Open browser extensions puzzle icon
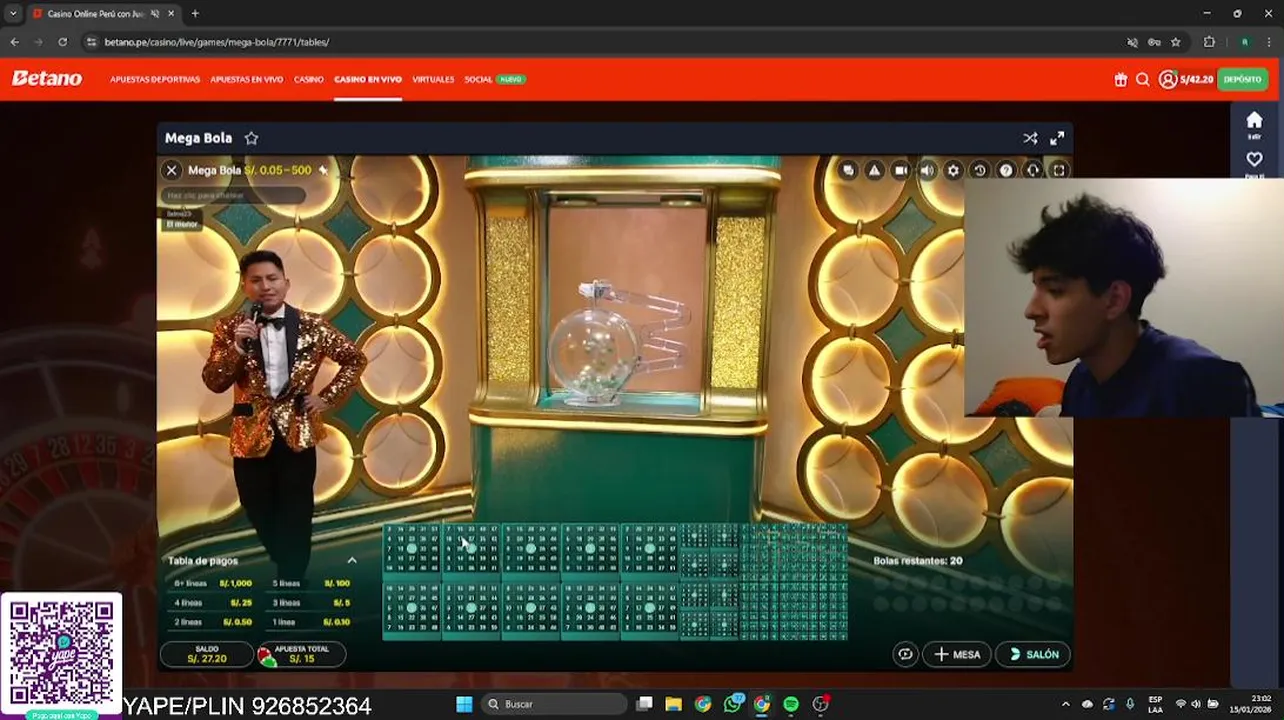The height and width of the screenshot is (720, 1284). tap(1209, 42)
